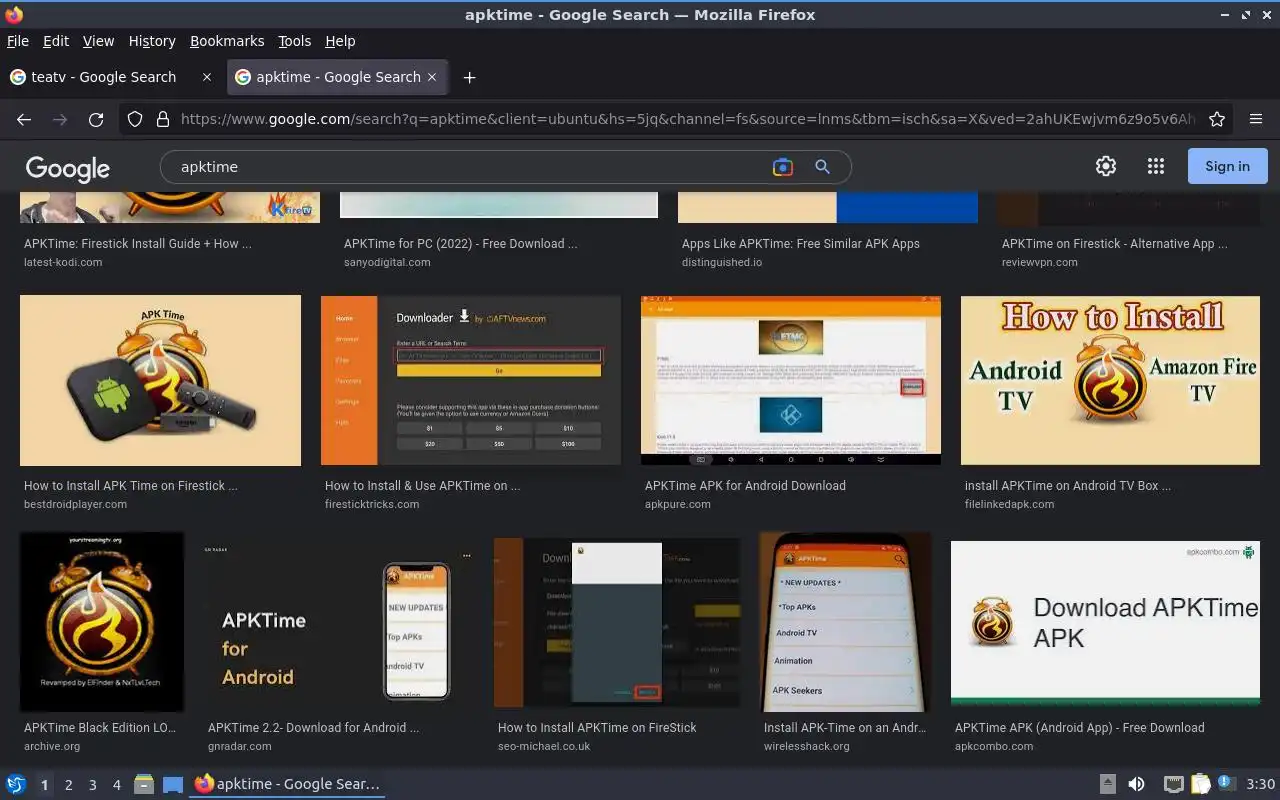
Task: Open the system start menu icon
Action: (15, 784)
